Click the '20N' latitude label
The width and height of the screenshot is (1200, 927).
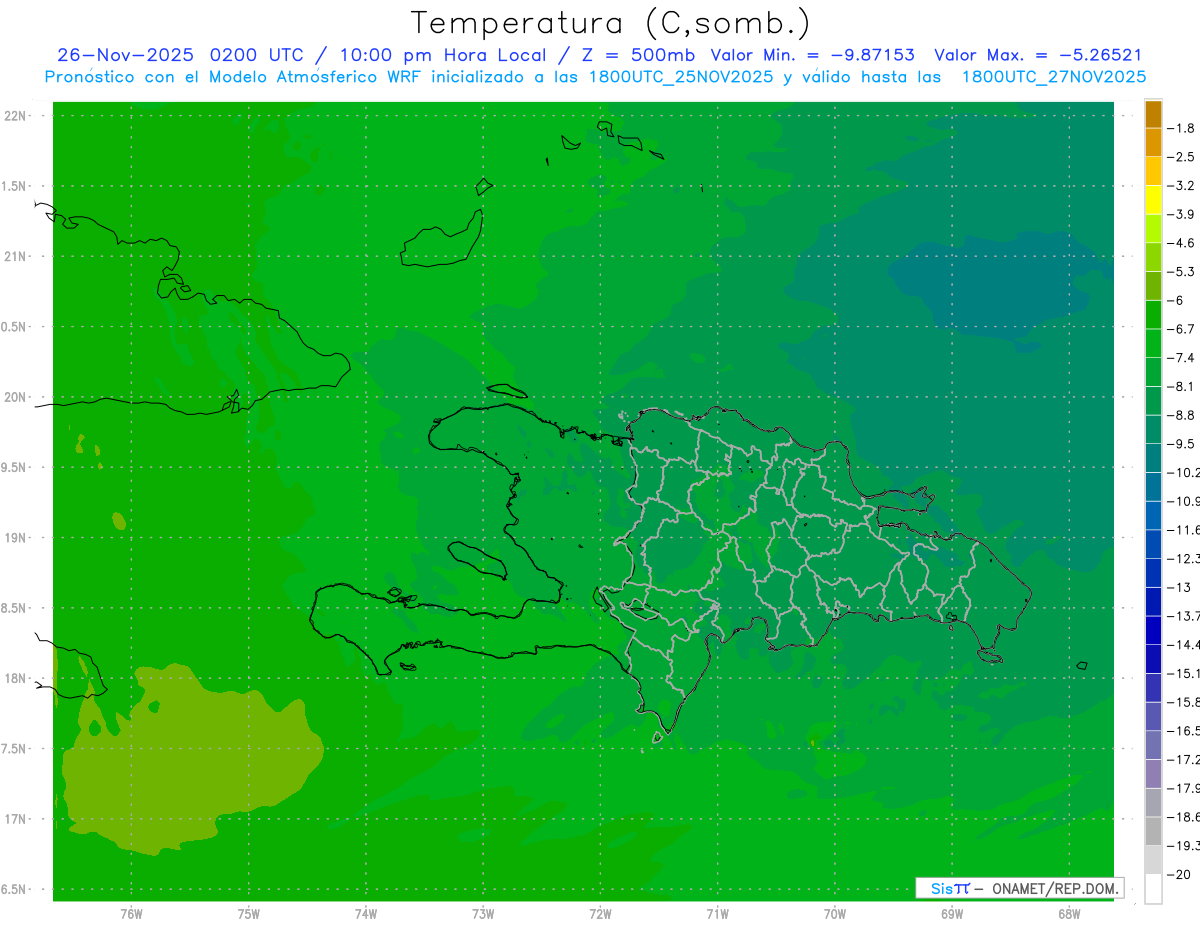tap(15, 397)
